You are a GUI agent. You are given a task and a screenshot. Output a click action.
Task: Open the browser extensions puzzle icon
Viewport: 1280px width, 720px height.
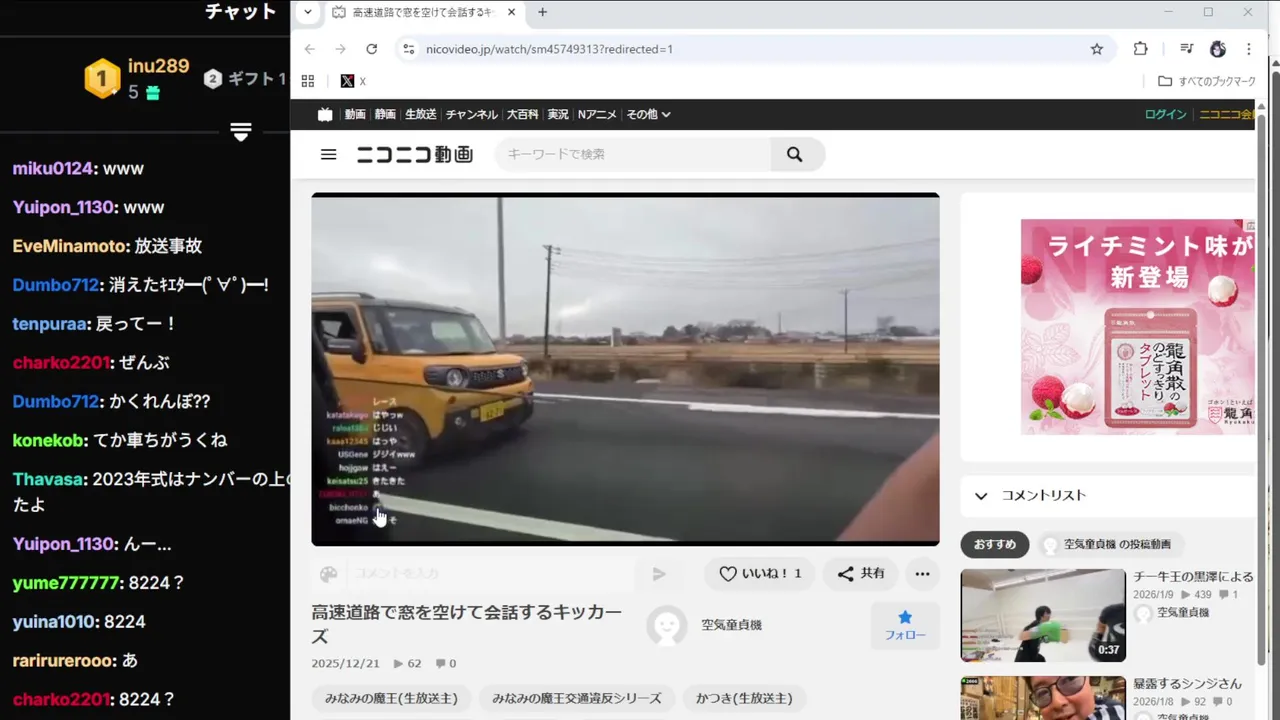[1140, 49]
